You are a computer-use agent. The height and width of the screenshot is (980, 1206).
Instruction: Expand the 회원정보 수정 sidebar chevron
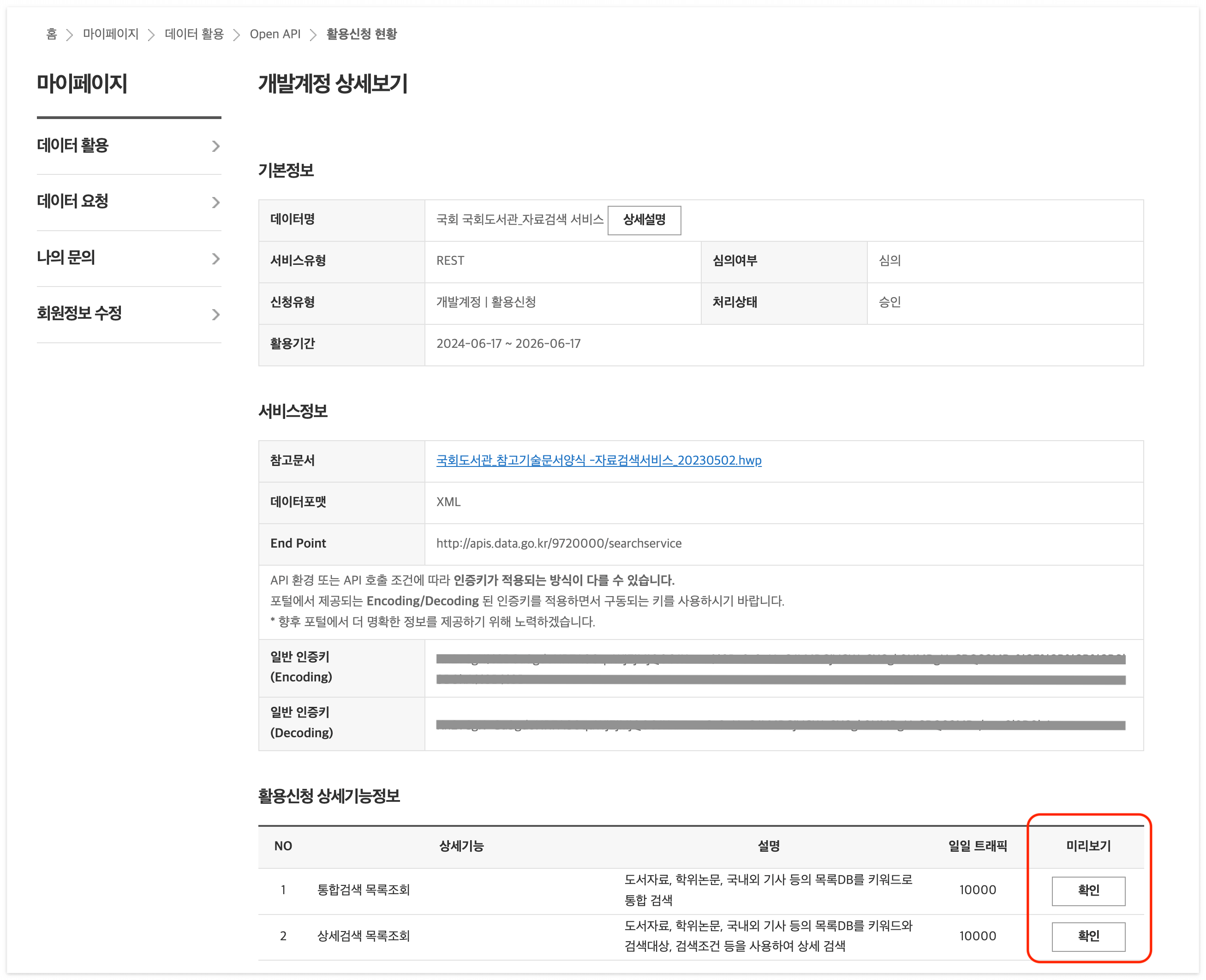pos(215,314)
